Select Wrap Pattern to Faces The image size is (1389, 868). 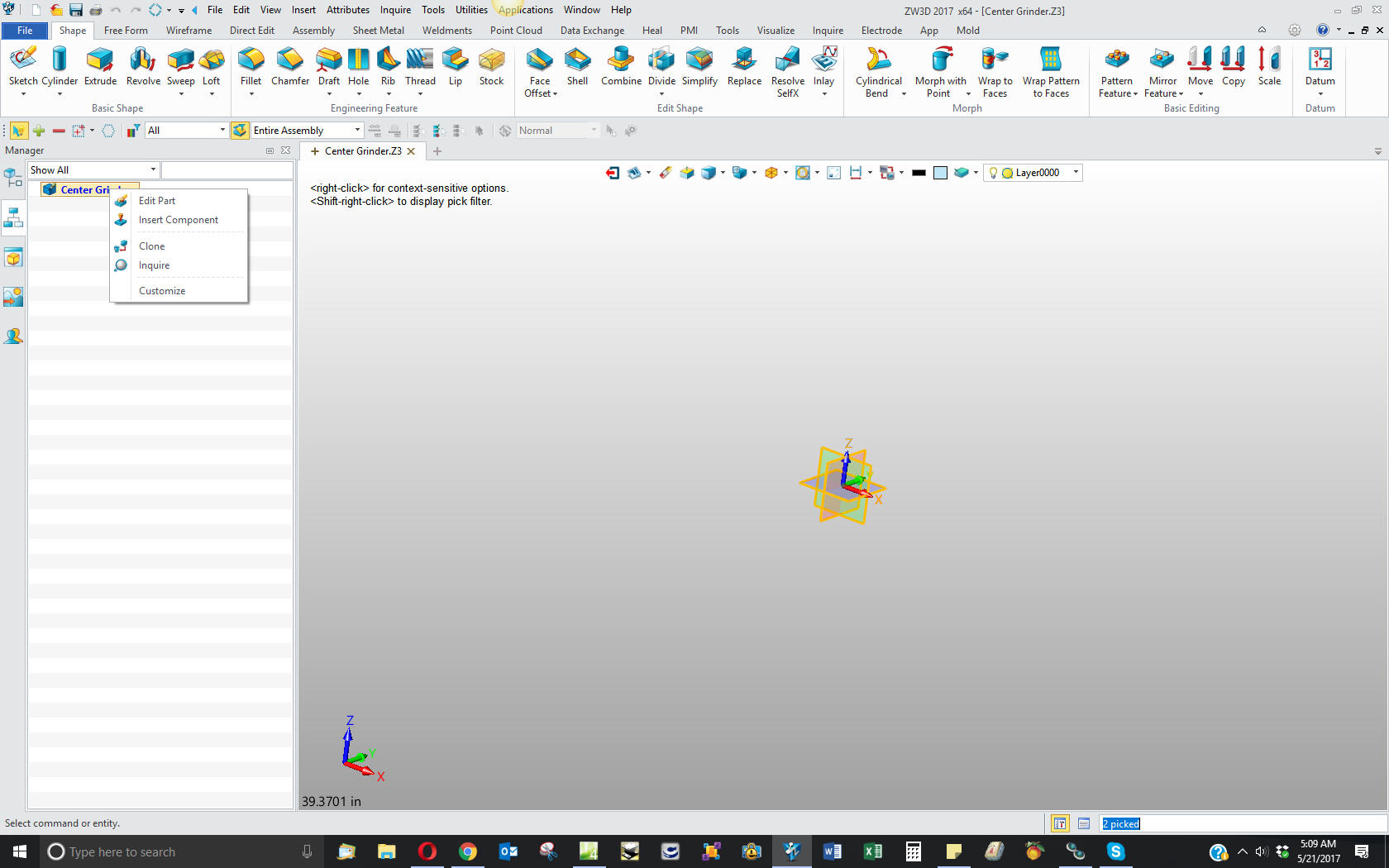[1051, 72]
